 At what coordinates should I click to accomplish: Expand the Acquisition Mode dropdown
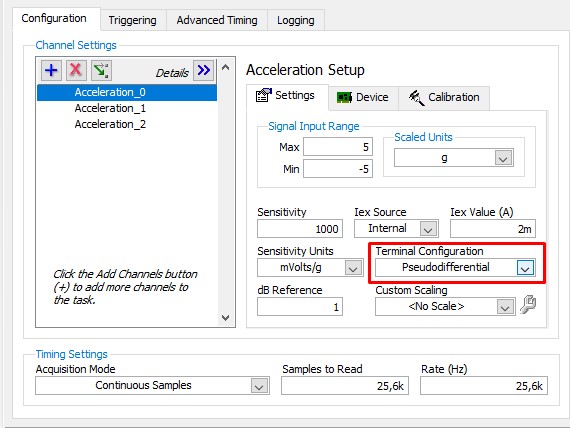click(x=259, y=386)
